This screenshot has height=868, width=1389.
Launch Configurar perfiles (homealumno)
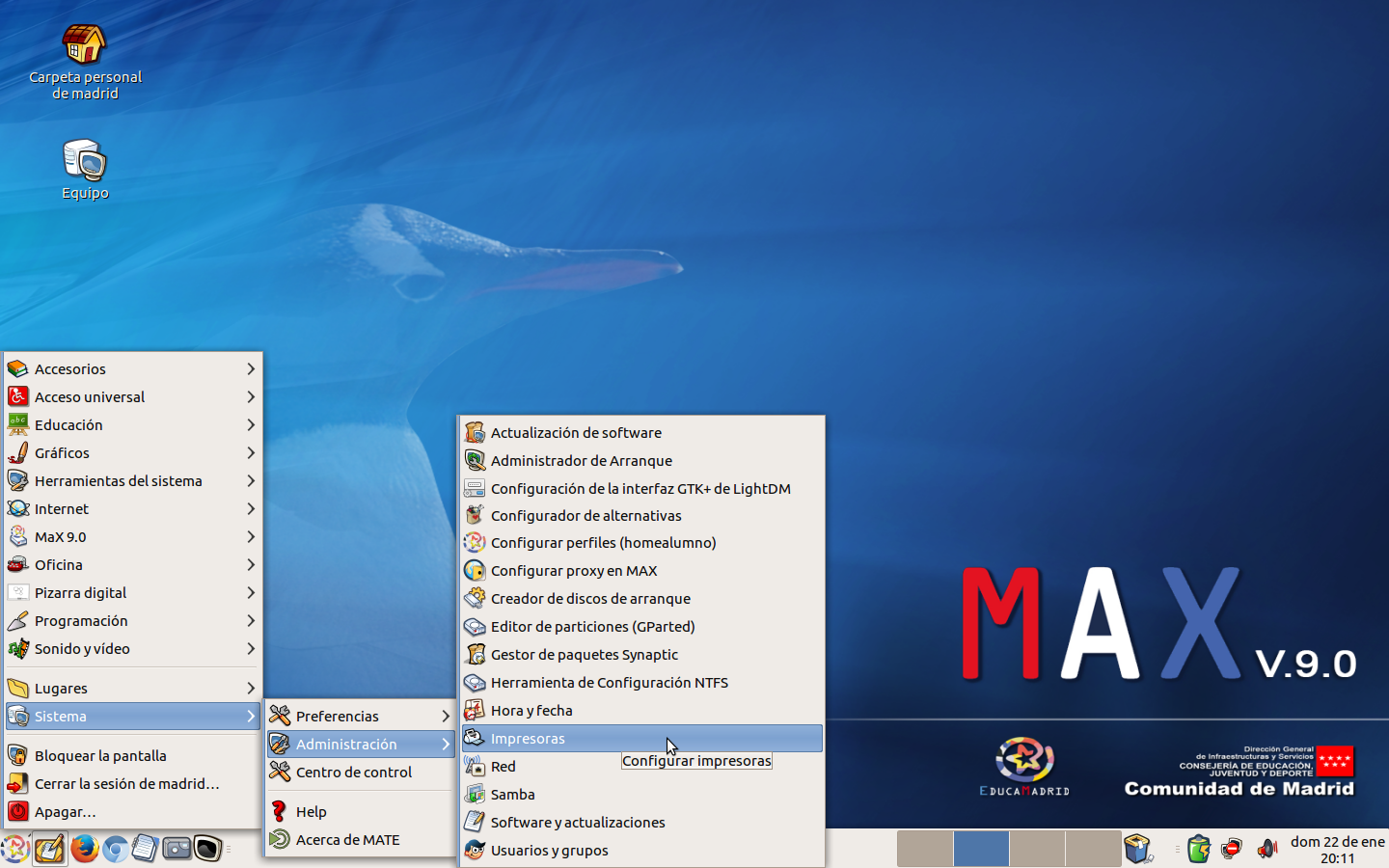coord(642,543)
